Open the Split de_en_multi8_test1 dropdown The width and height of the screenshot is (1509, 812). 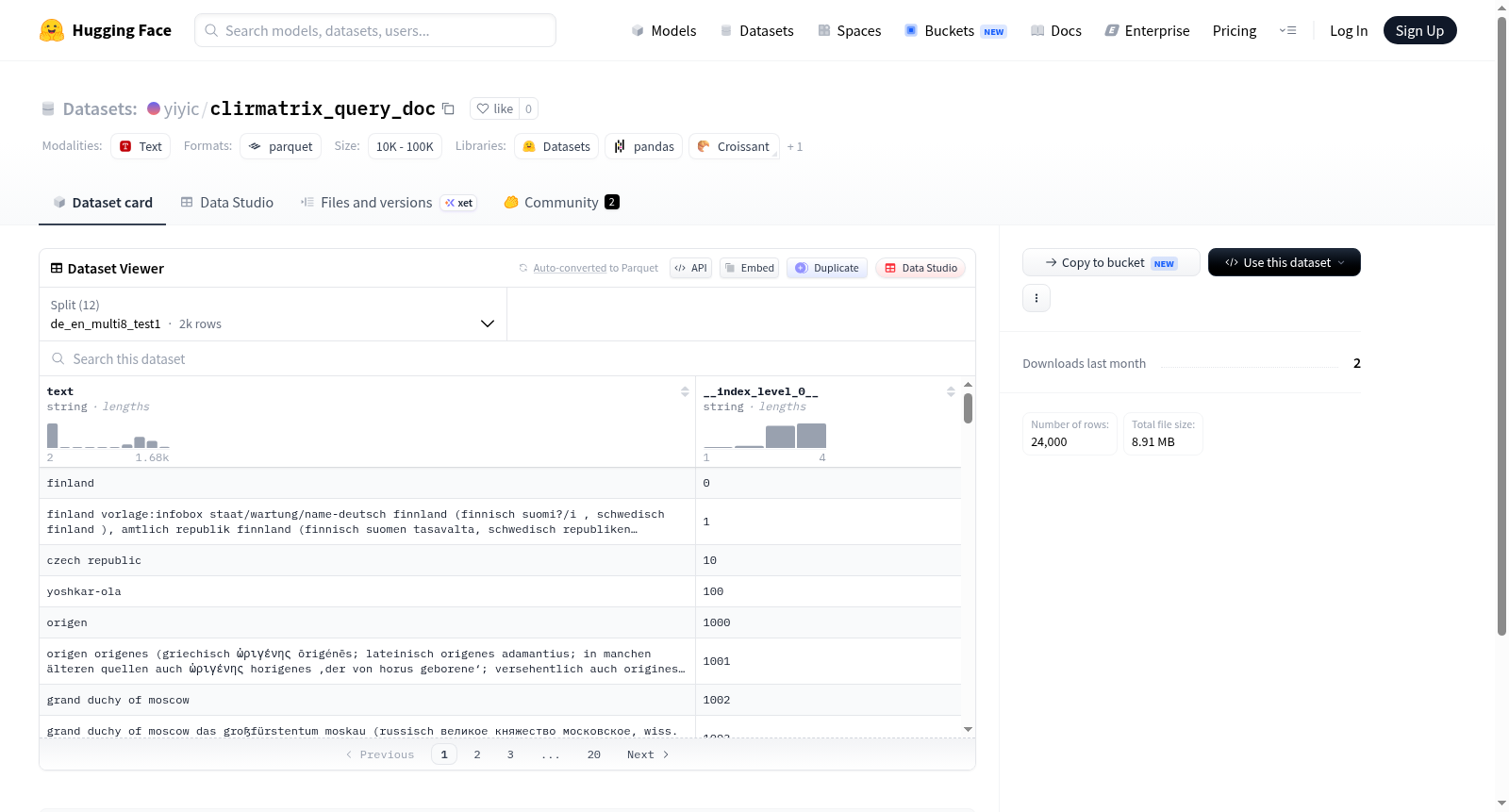click(273, 314)
